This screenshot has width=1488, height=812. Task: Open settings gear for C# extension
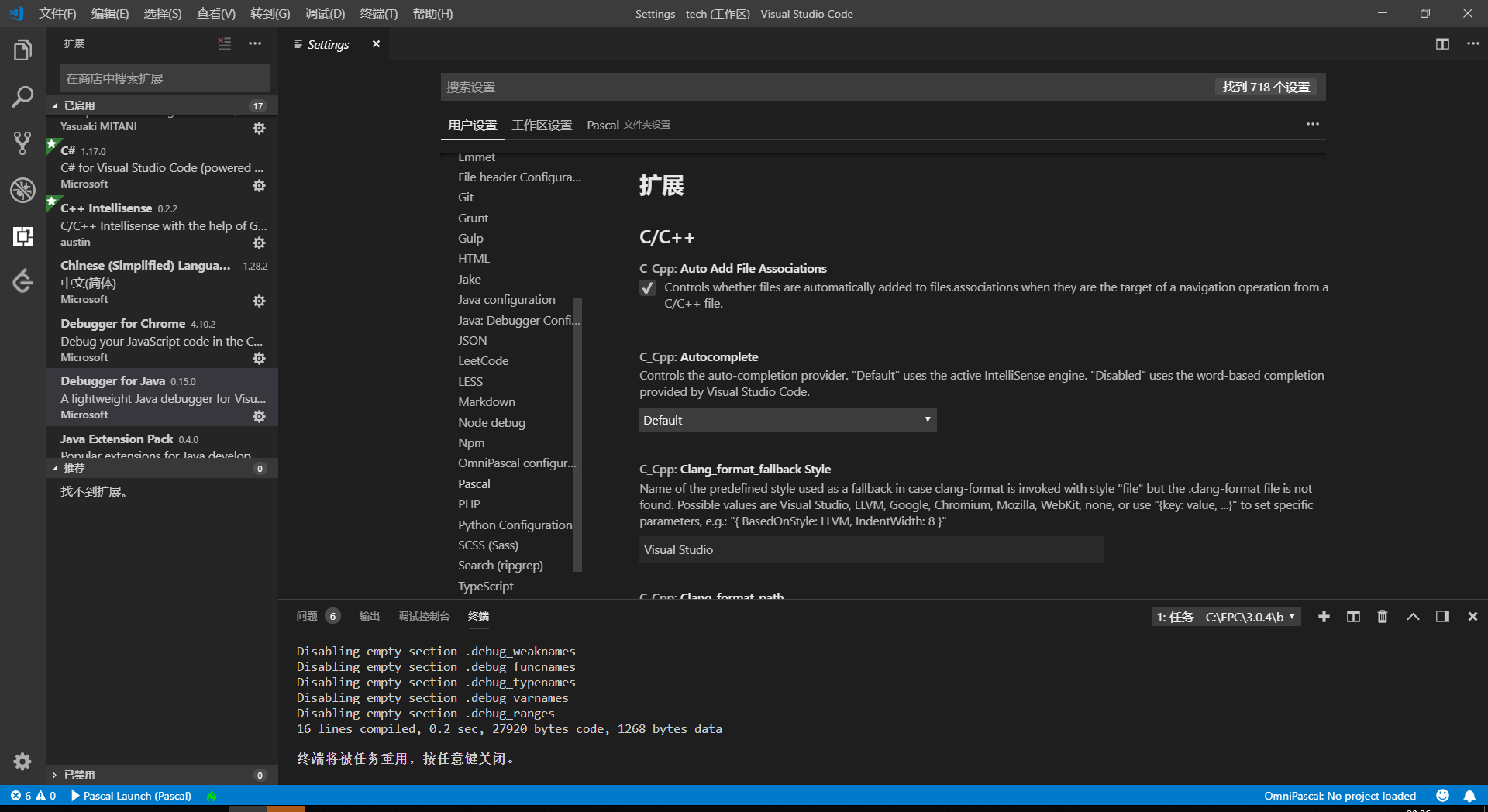pyautogui.click(x=260, y=185)
